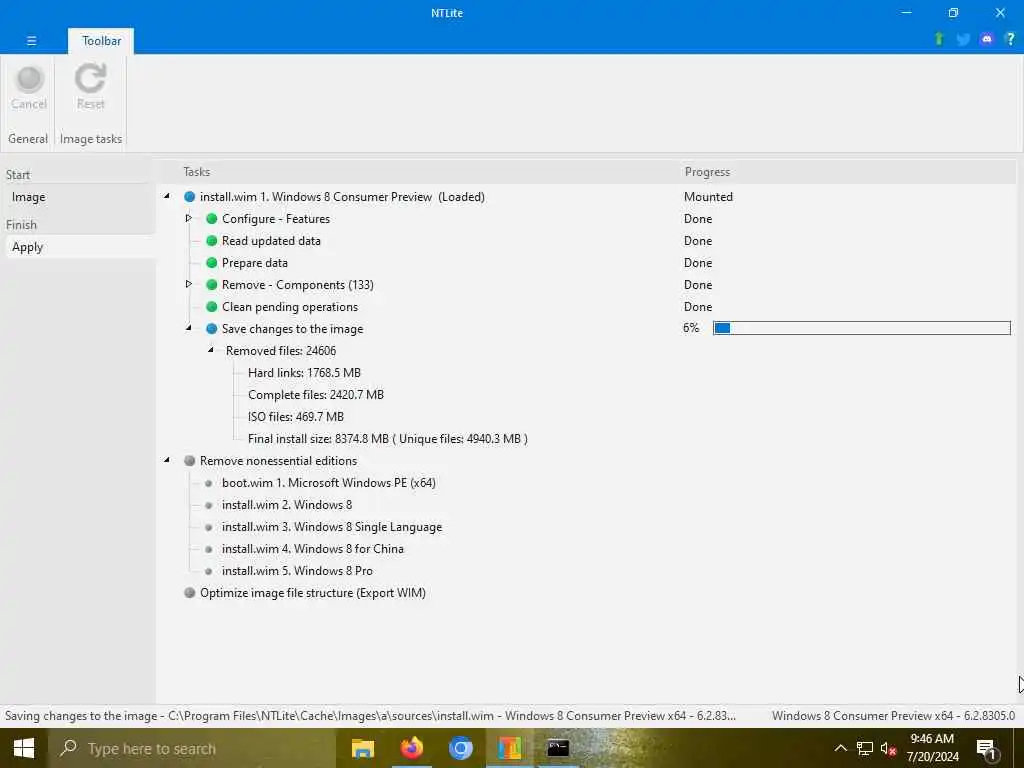Click the green update arrow icon
This screenshot has width=1024, height=768.
click(x=939, y=39)
